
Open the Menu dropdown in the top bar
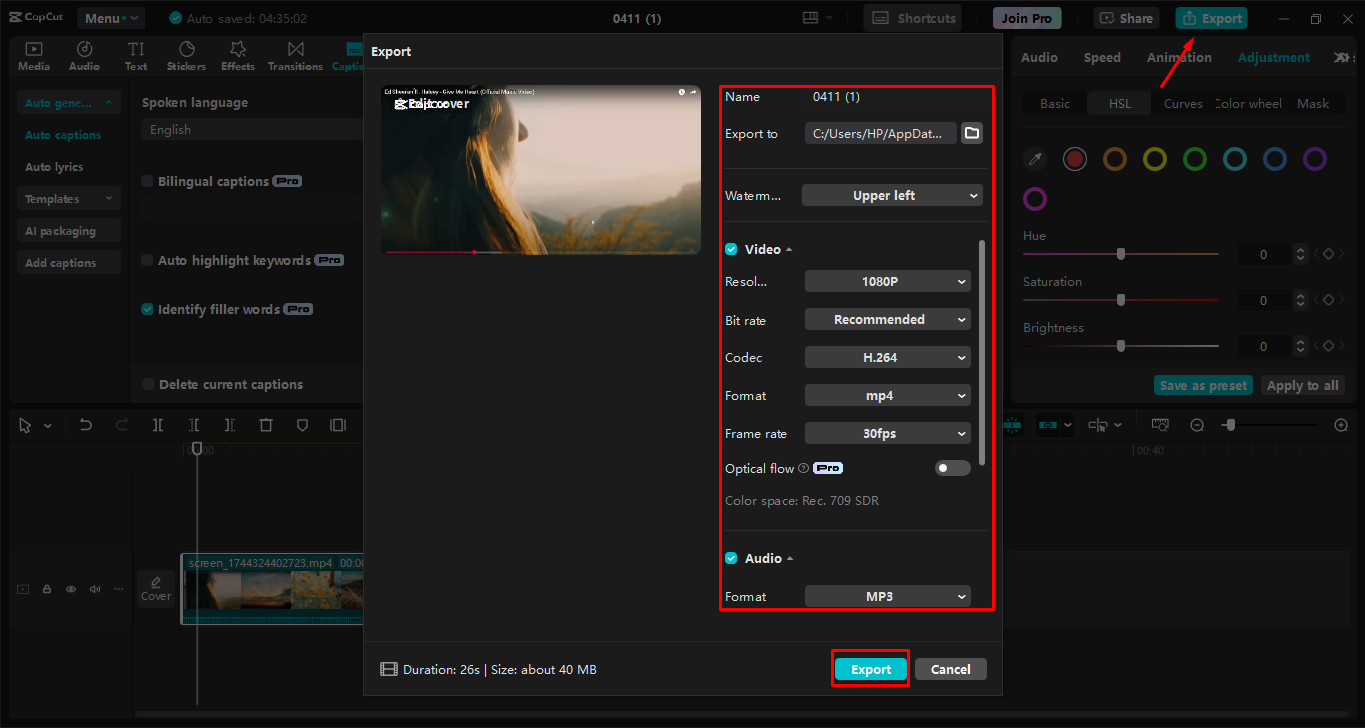110,17
